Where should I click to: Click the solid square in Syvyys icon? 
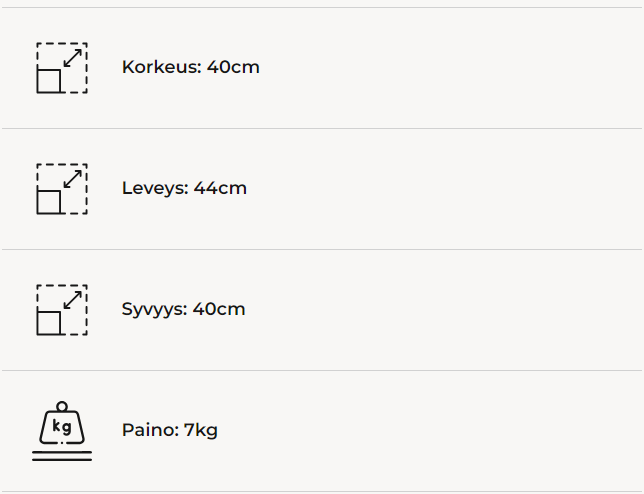click(x=49, y=323)
